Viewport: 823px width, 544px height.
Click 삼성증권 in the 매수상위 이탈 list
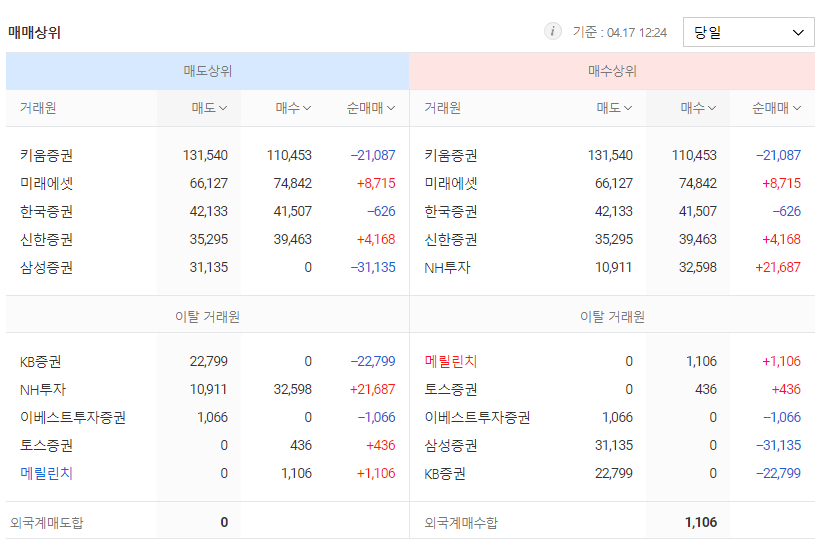click(451, 445)
